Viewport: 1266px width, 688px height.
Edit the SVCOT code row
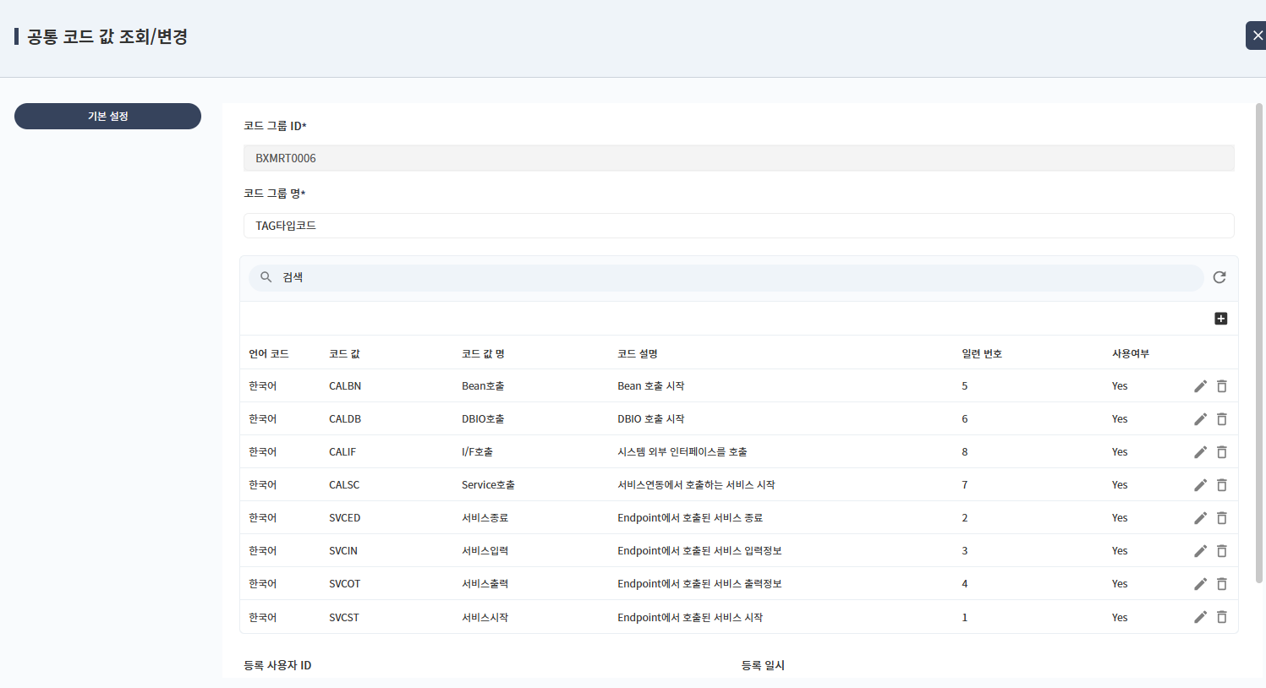[x=1200, y=584]
